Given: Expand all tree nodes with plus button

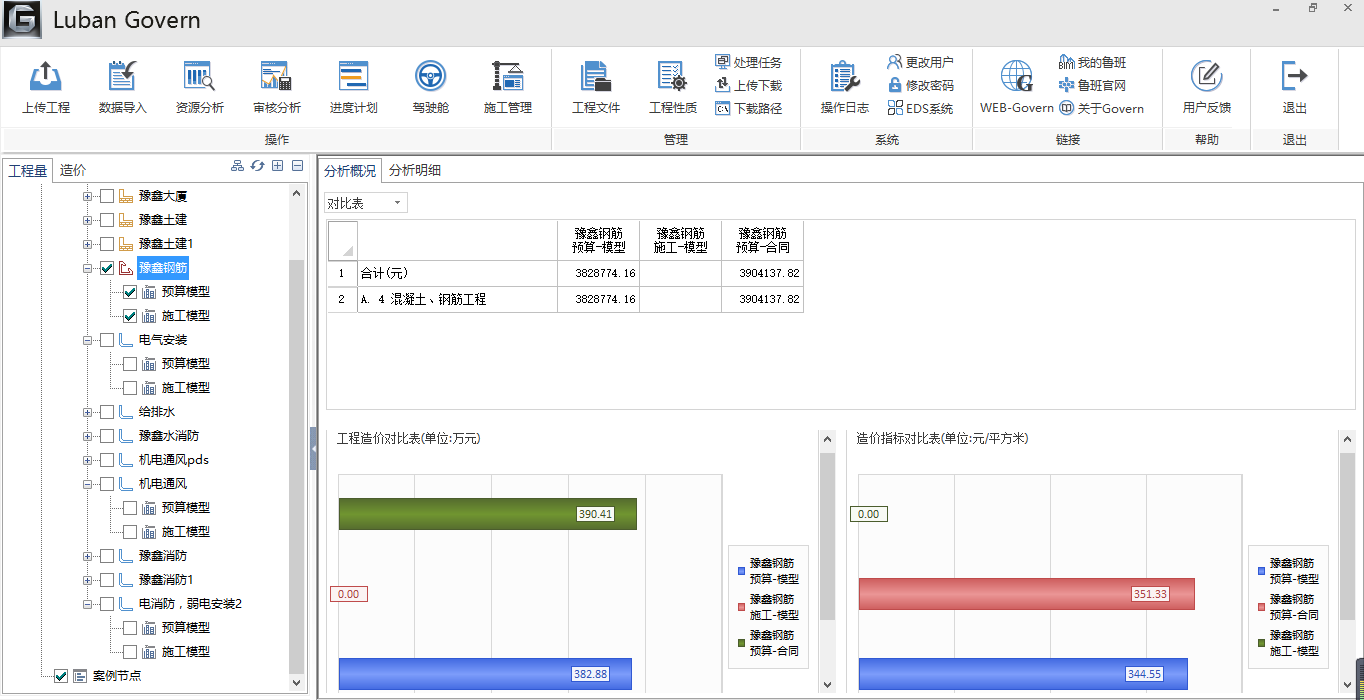Looking at the screenshot, I should coord(277,166).
